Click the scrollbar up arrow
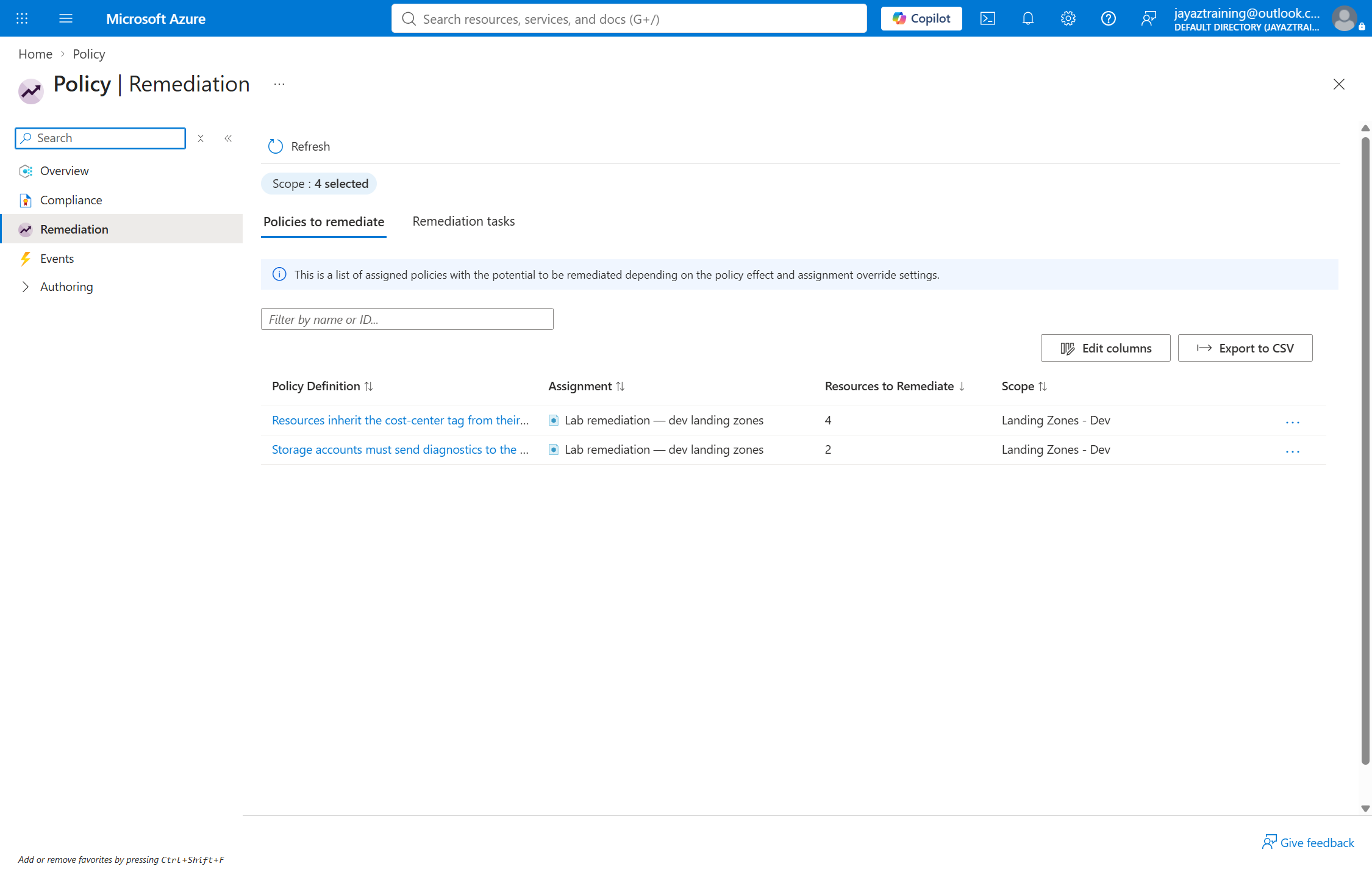Viewport: 1372px width, 869px height. [1365, 128]
